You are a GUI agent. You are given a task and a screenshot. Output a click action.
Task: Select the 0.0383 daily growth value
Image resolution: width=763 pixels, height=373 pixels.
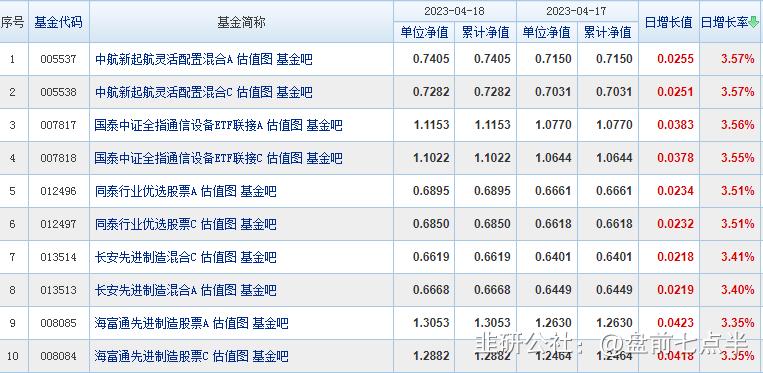pyautogui.click(x=675, y=125)
